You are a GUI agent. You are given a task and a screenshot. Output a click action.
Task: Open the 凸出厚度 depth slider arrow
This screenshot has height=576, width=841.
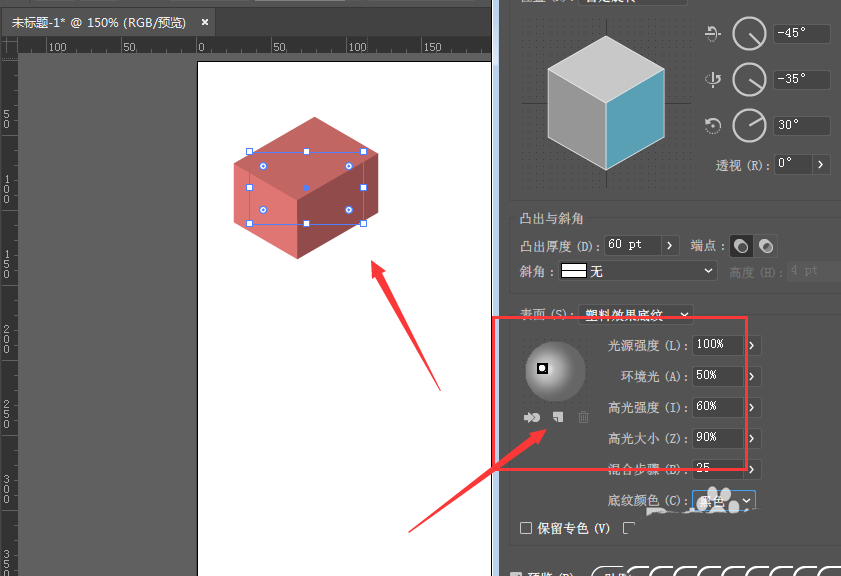pos(670,245)
